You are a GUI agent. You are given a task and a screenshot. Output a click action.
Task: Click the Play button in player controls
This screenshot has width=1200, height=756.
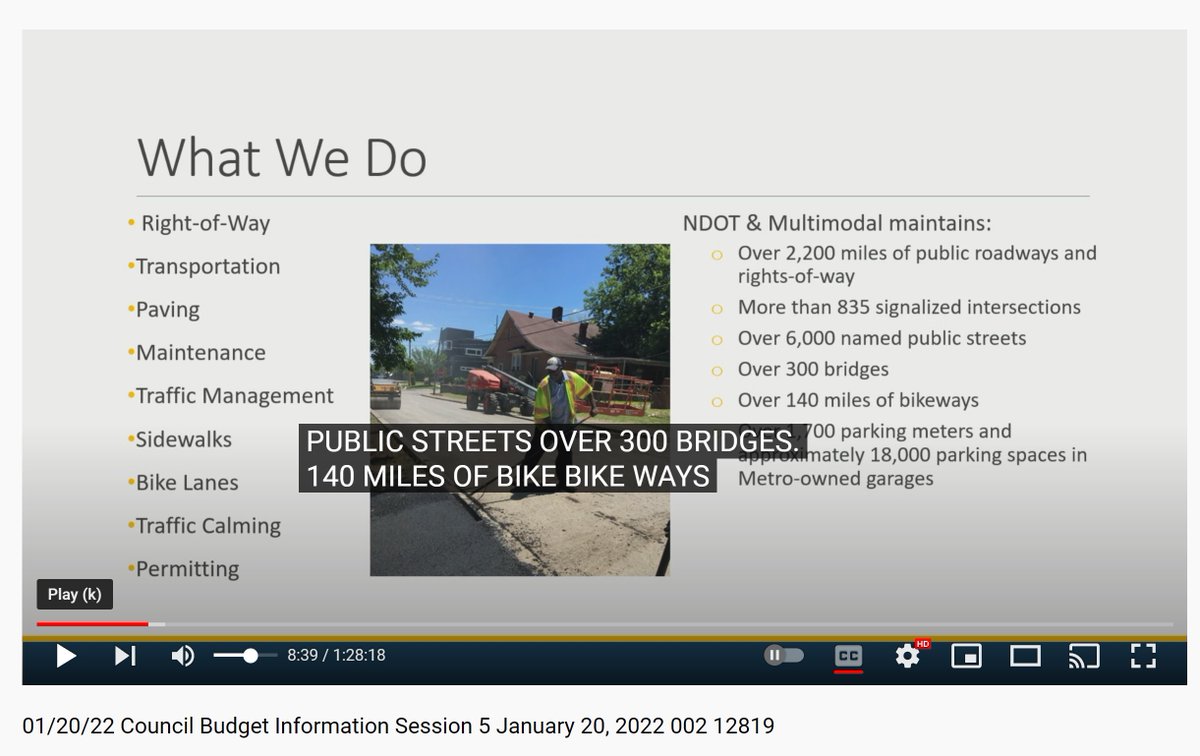pyautogui.click(x=66, y=656)
